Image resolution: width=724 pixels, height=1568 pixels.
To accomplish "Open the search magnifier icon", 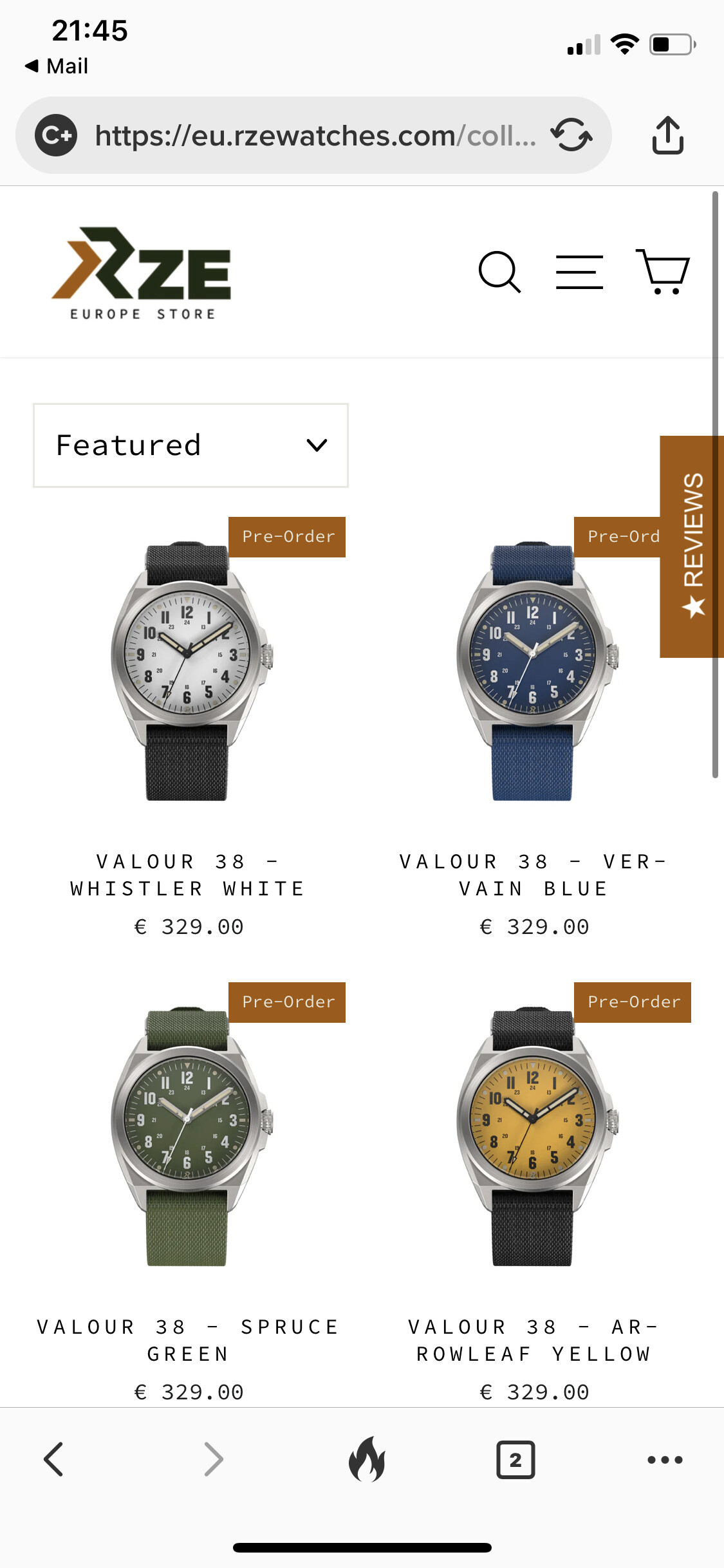I will [x=499, y=272].
